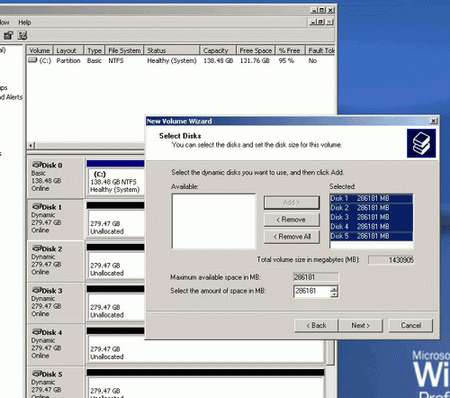Click the Disk 3 icon

37,290
